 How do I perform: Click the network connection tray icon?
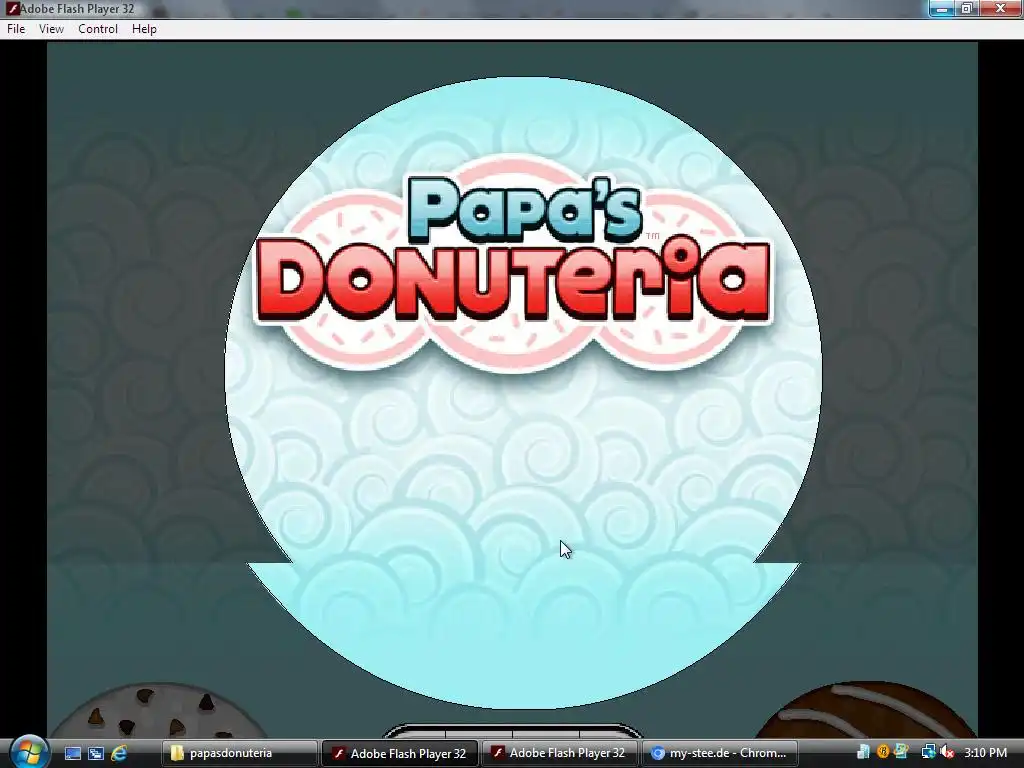928,752
